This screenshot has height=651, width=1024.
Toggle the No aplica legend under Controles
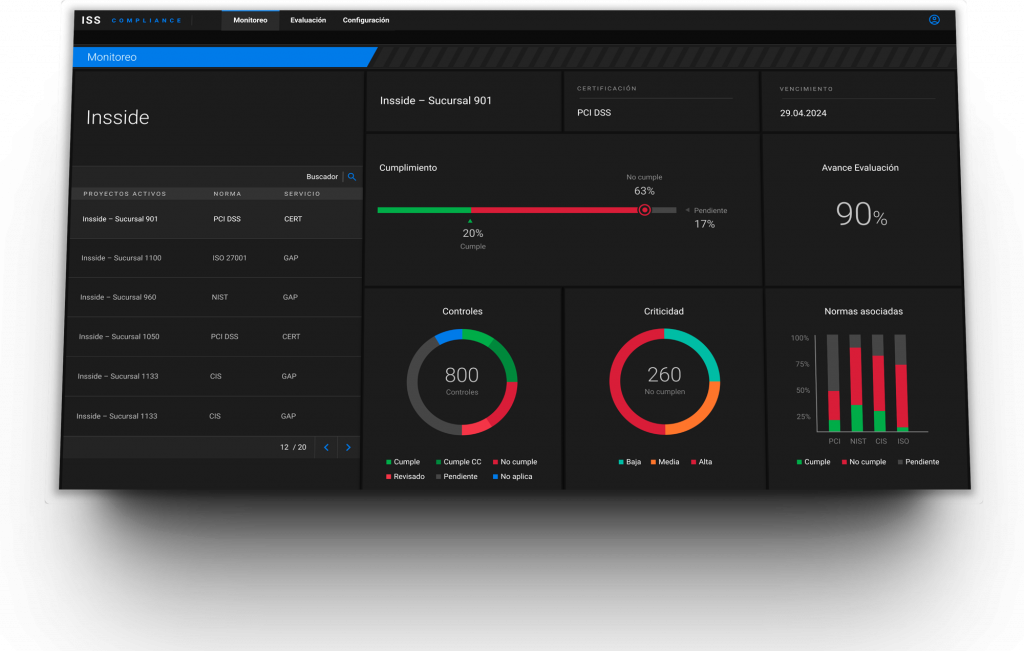[x=515, y=476]
